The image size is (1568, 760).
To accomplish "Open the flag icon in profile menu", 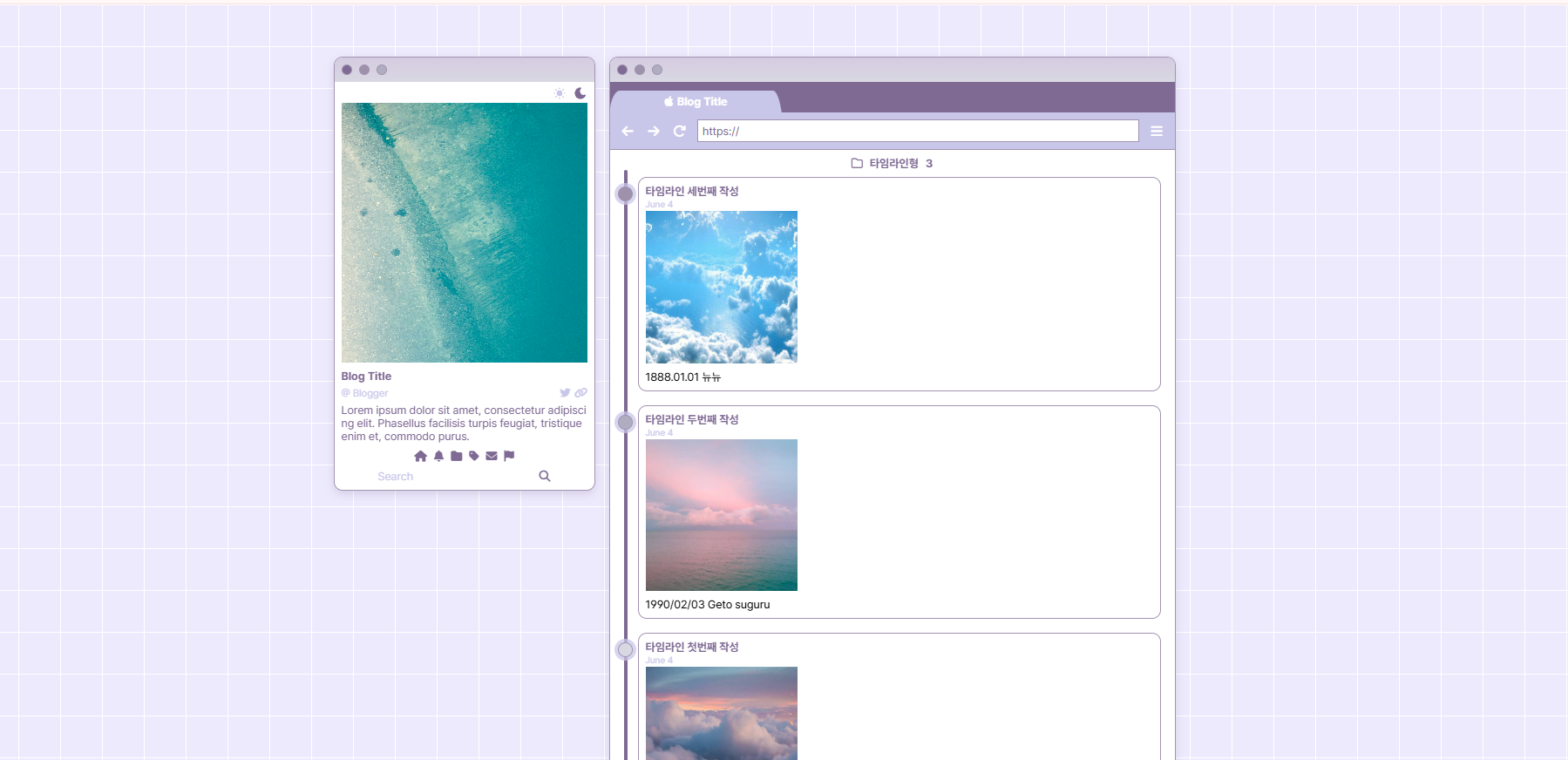I will coord(509,456).
